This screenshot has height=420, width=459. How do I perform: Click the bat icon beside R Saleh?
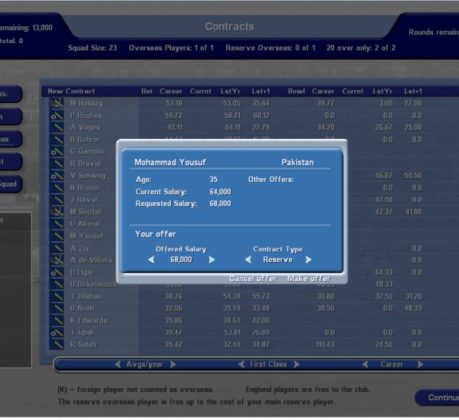(57, 344)
